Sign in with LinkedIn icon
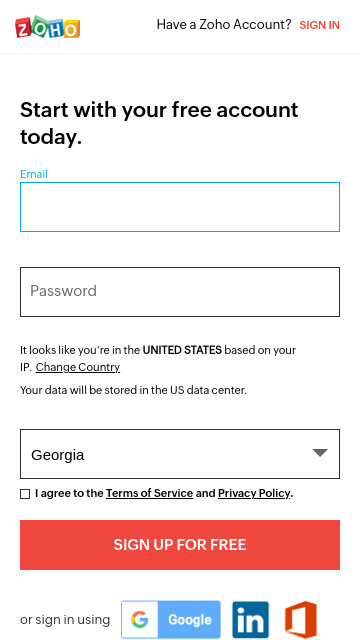The image size is (360, 640). pos(251,619)
